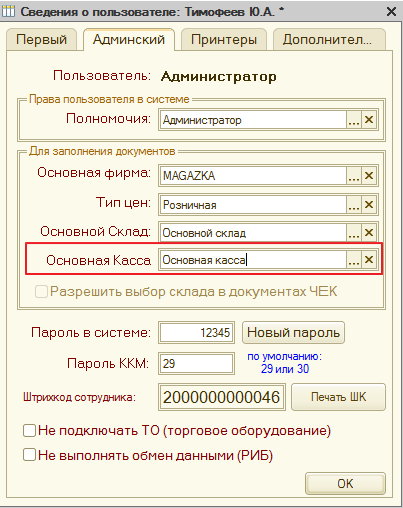Focus the Пароль ККМ input field
The image size is (403, 508).
(x=196, y=363)
